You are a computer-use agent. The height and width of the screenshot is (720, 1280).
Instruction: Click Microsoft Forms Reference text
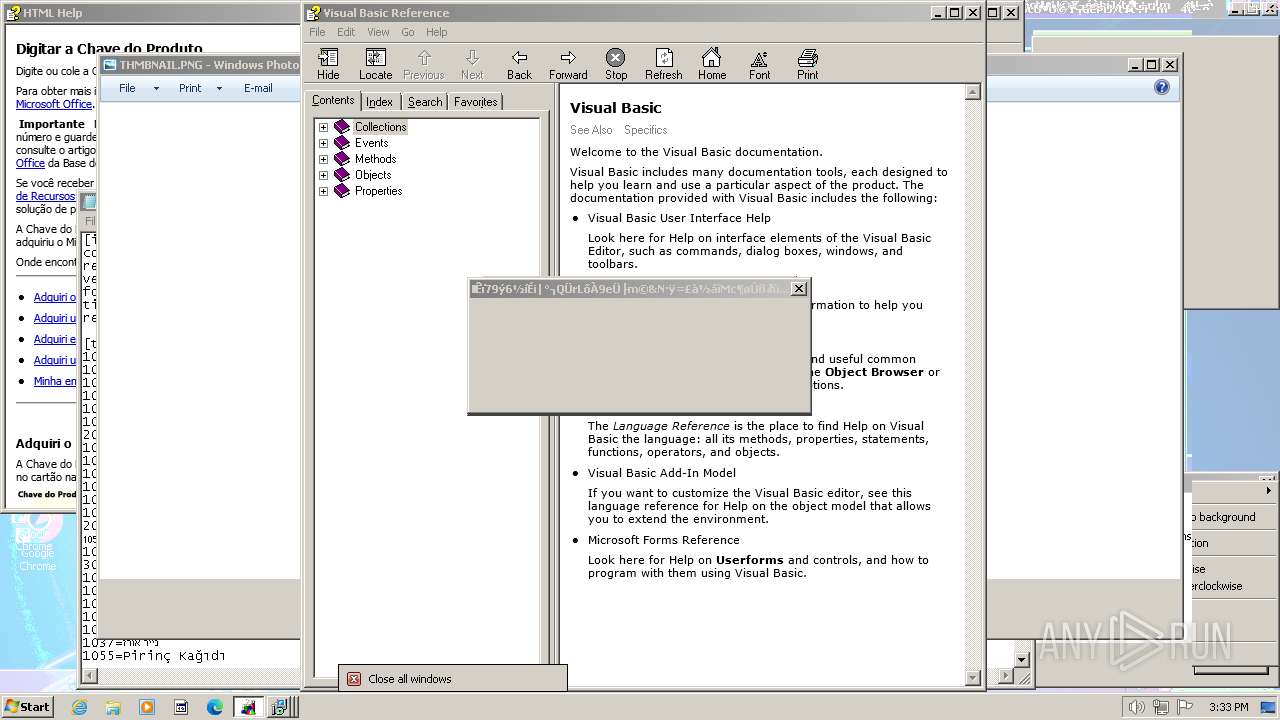tap(663, 540)
